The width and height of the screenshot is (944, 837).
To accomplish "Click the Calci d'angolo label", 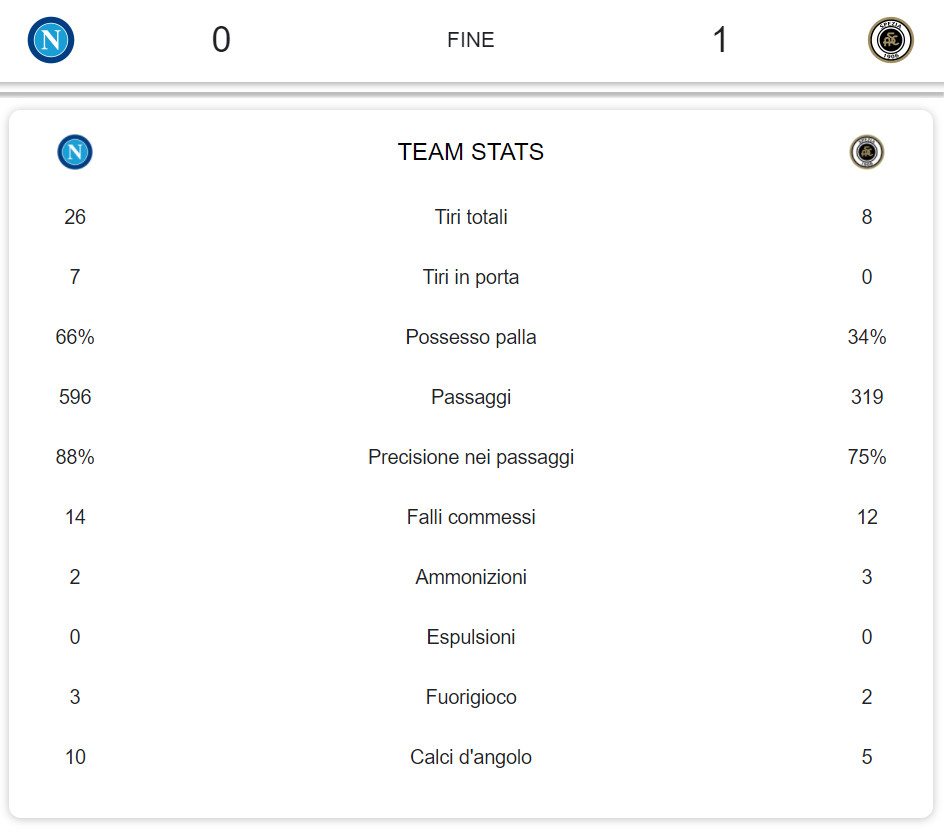I will pos(471,757).
